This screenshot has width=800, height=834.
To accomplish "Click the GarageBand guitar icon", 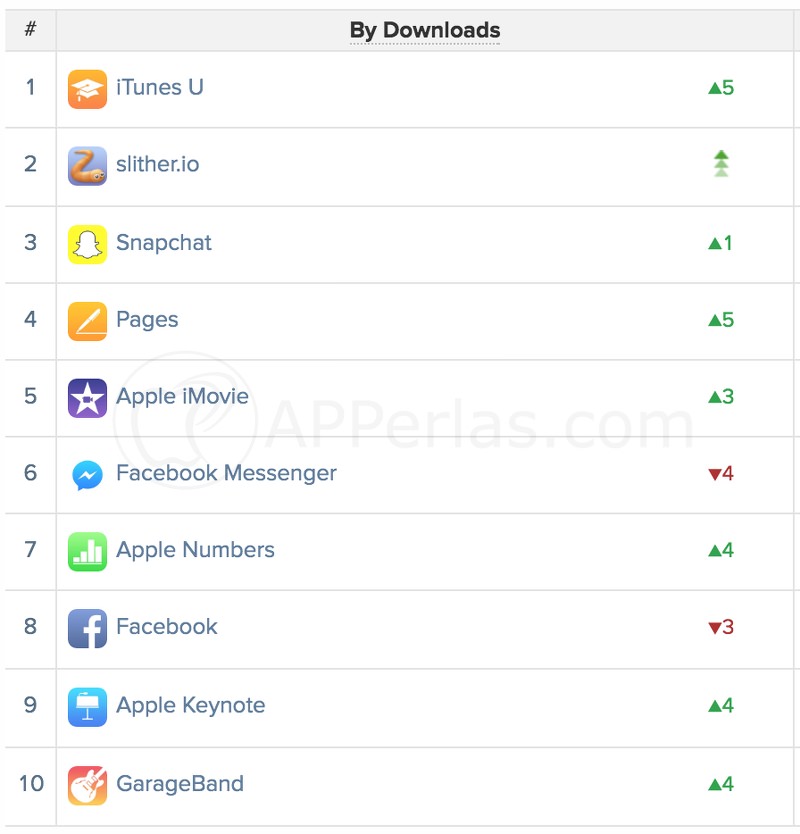I will 87,786.
